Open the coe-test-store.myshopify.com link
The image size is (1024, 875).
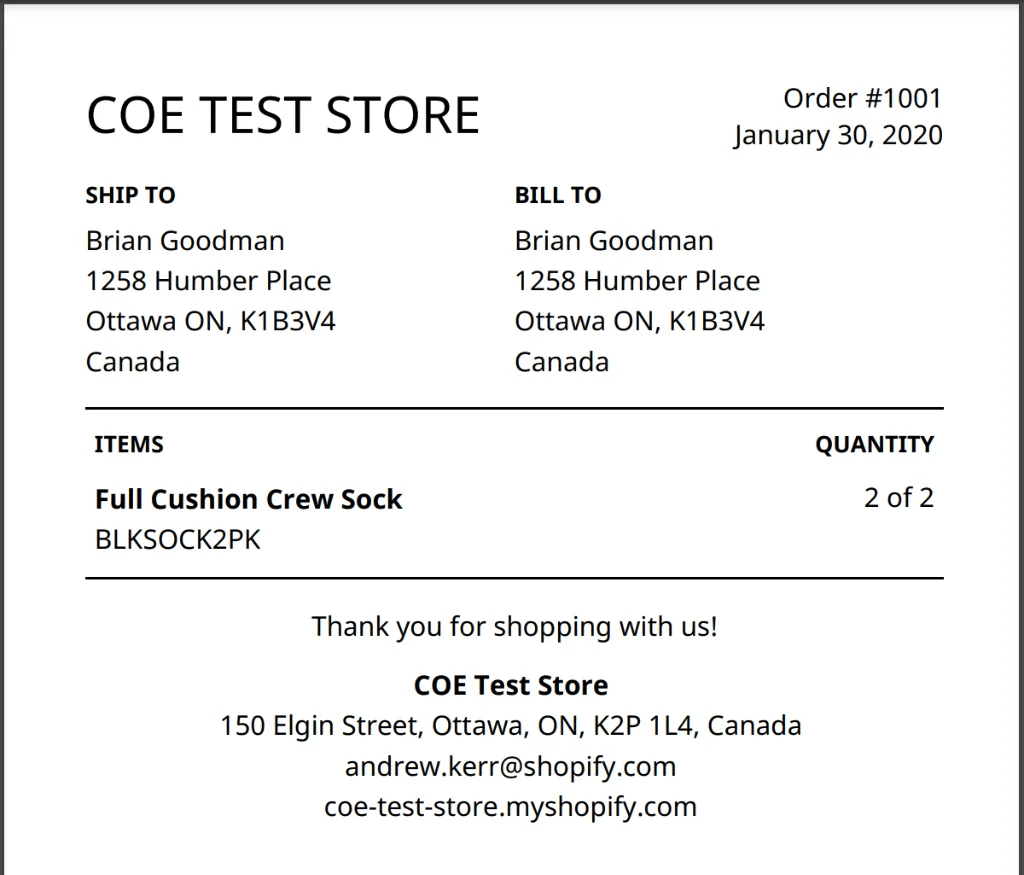tap(511, 807)
